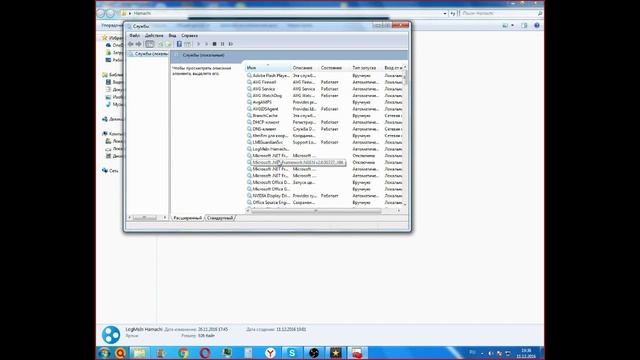Image resolution: width=640 pixels, height=360 pixels.
Task: Select the AVG WatchDog service
Action: (324, 96)
